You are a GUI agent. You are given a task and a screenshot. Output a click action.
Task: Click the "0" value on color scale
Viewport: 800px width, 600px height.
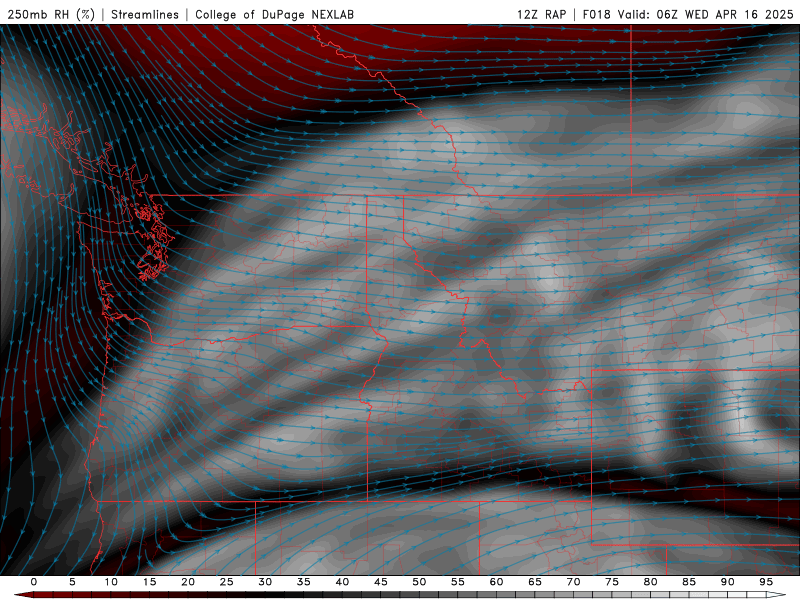(34, 582)
